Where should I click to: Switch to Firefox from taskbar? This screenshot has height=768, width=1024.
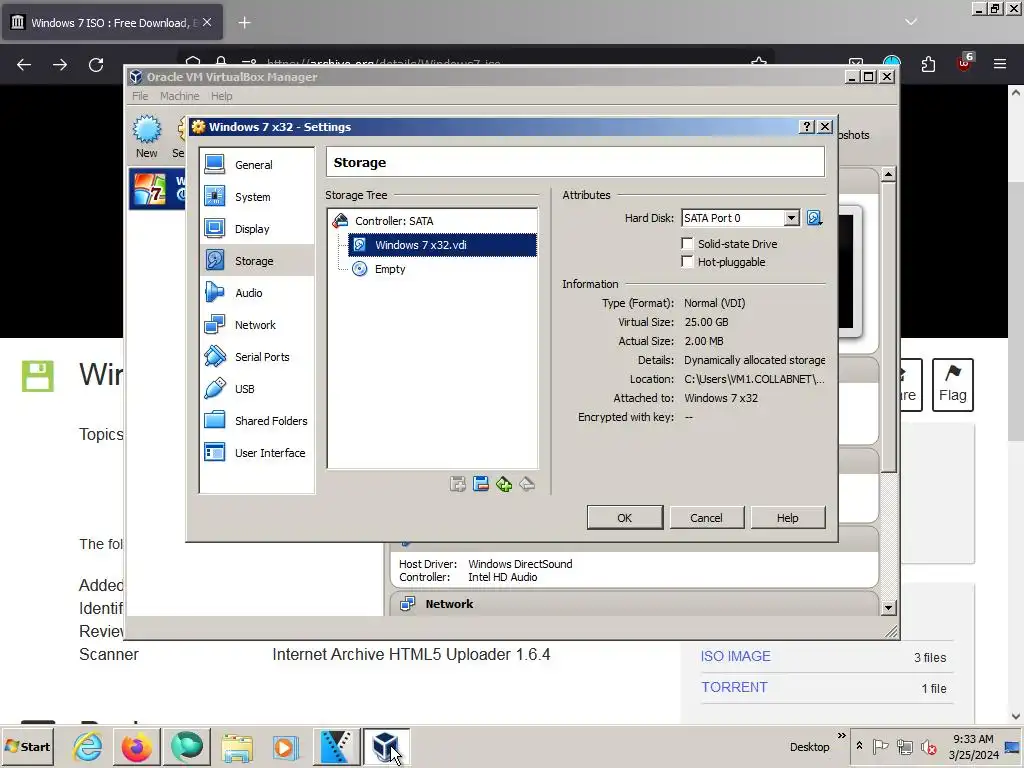(136, 746)
